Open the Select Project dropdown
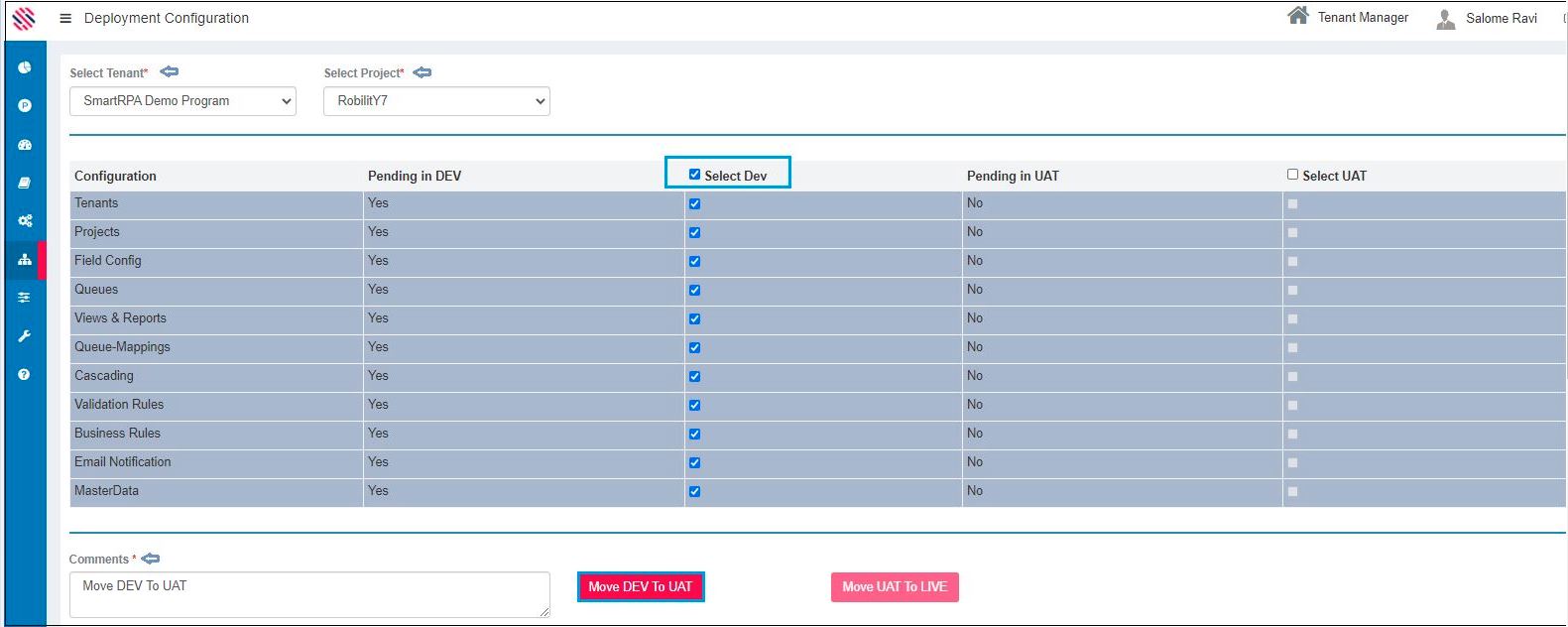This screenshot has height=627, width=1568. click(436, 101)
